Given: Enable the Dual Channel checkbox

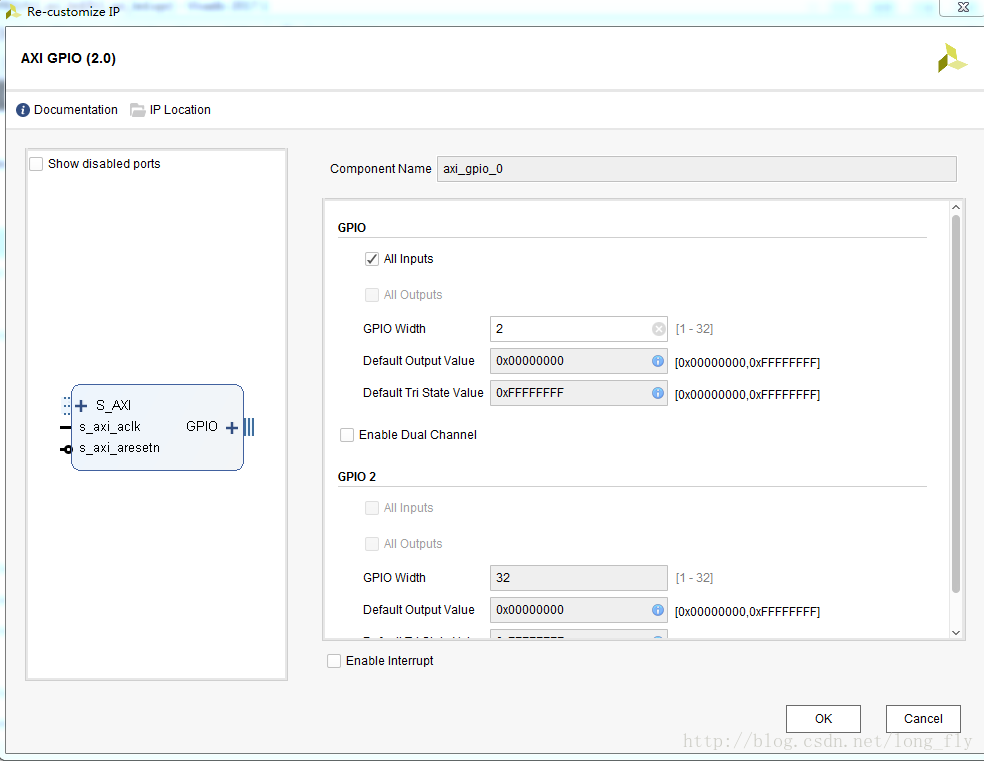Looking at the screenshot, I should (x=346, y=435).
